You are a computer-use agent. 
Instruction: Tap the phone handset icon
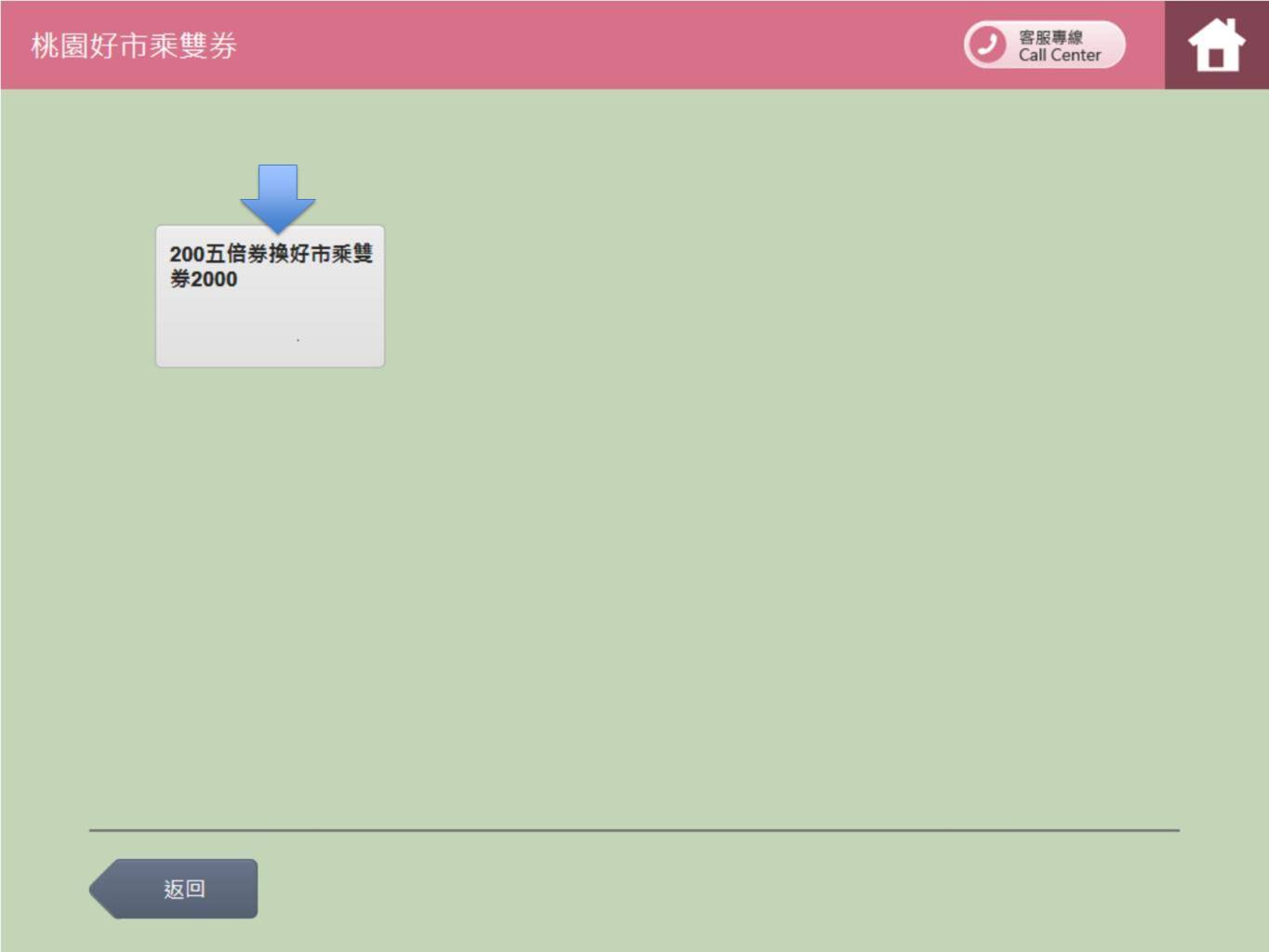(986, 45)
